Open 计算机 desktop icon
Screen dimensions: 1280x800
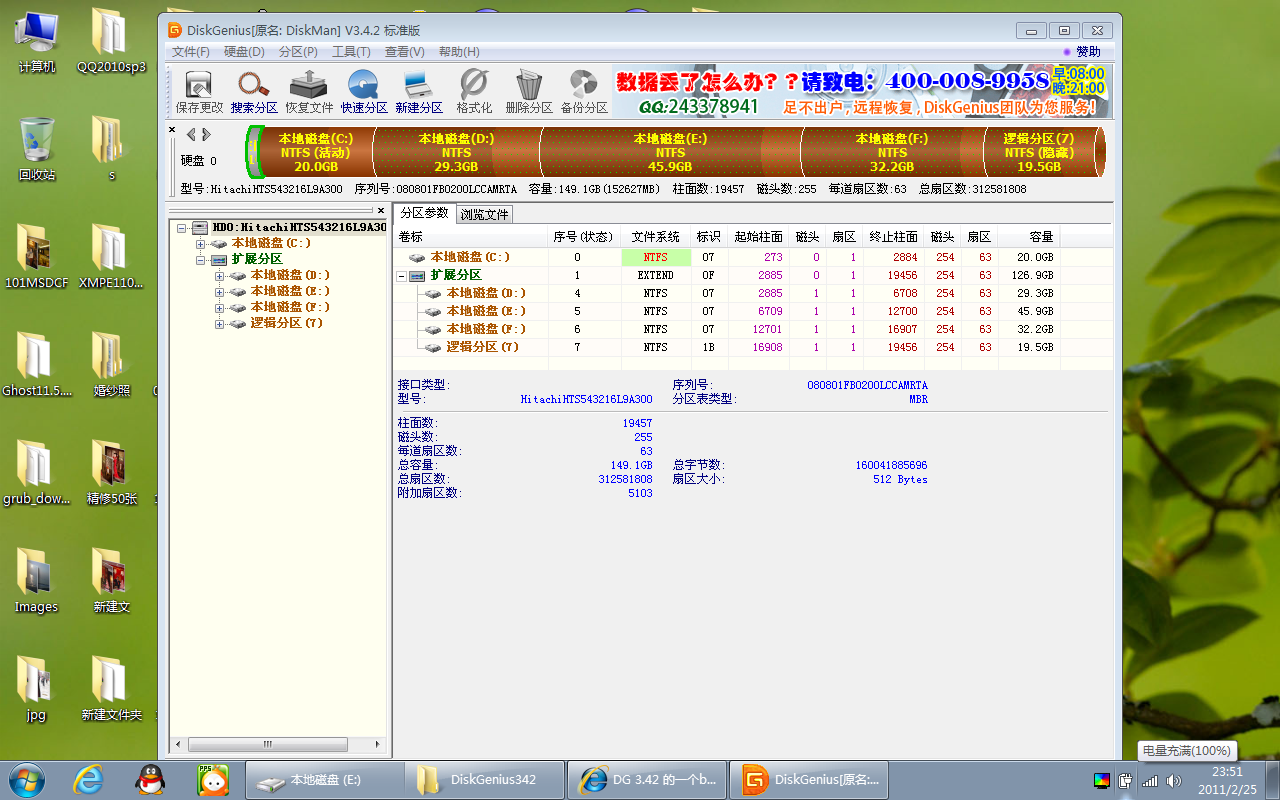coord(37,42)
